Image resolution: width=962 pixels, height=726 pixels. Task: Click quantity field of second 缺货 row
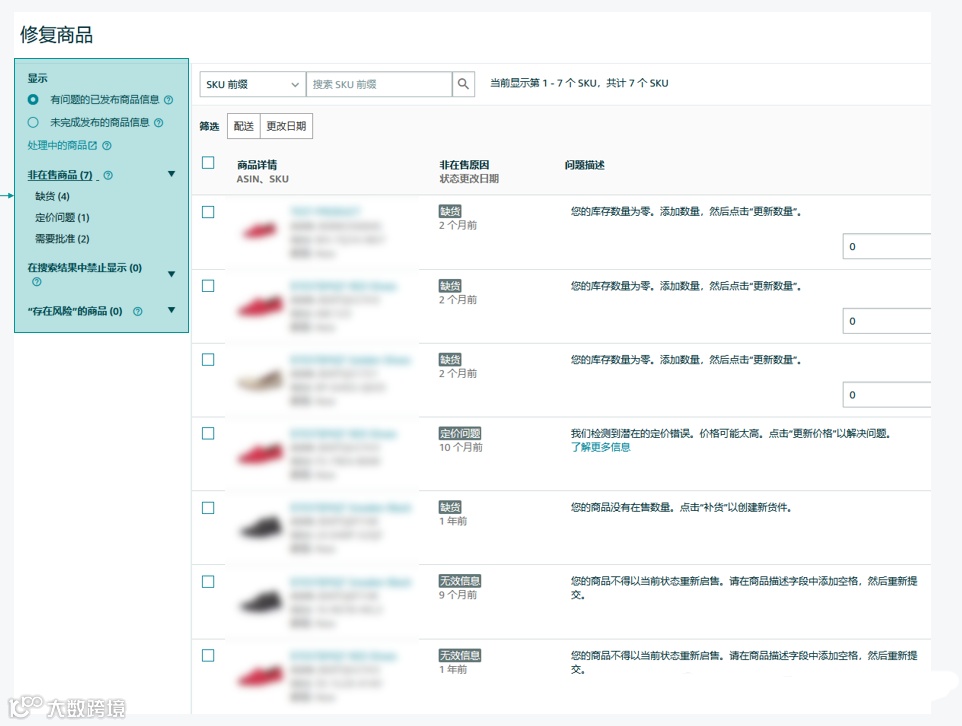click(887, 321)
